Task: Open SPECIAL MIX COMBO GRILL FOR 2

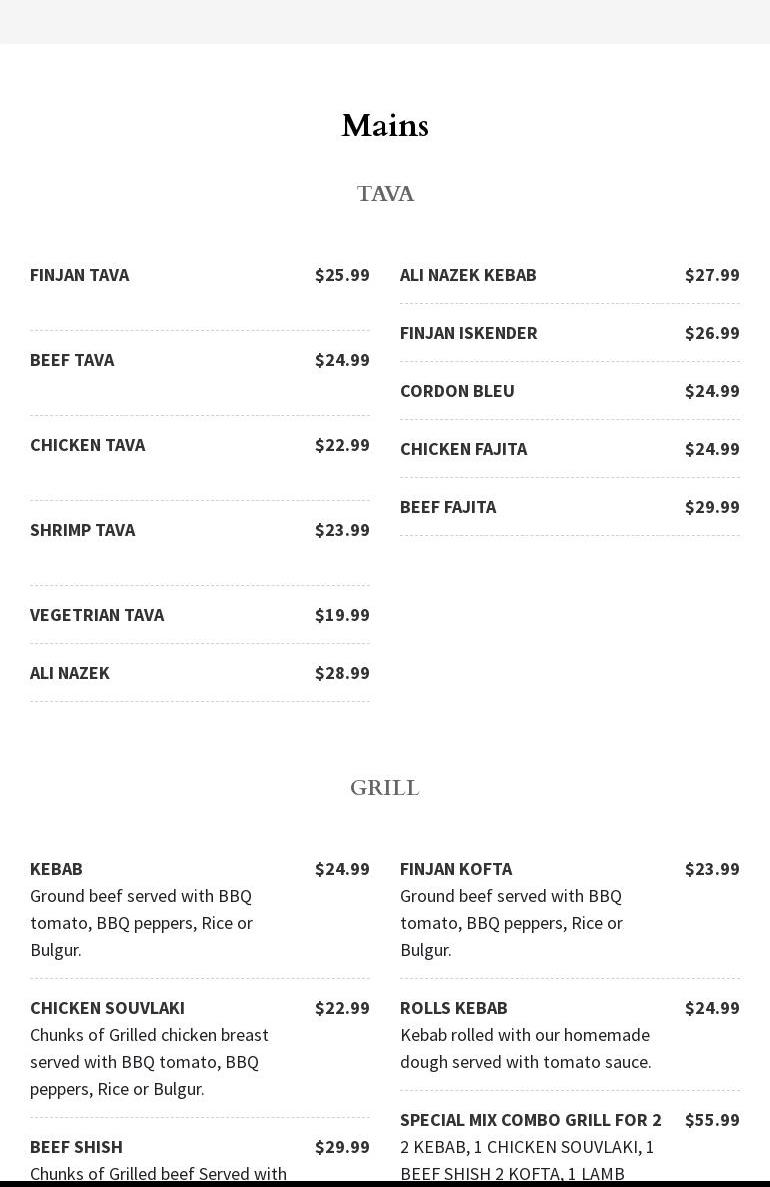Action: pos(531,1120)
